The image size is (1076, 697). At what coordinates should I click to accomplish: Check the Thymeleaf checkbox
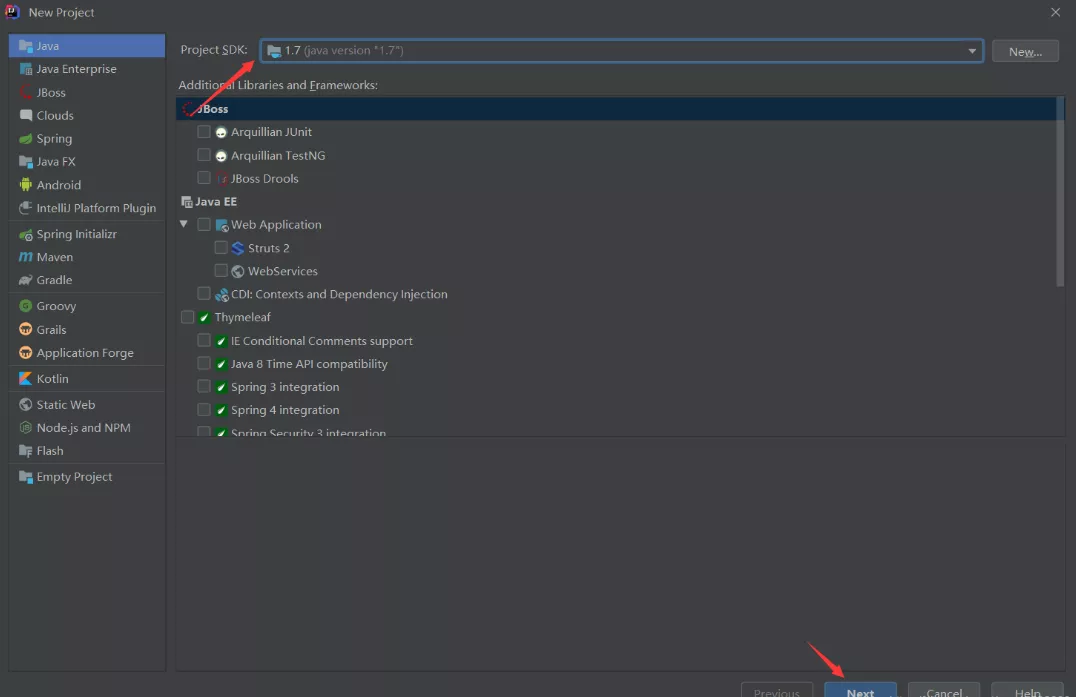(x=187, y=317)
